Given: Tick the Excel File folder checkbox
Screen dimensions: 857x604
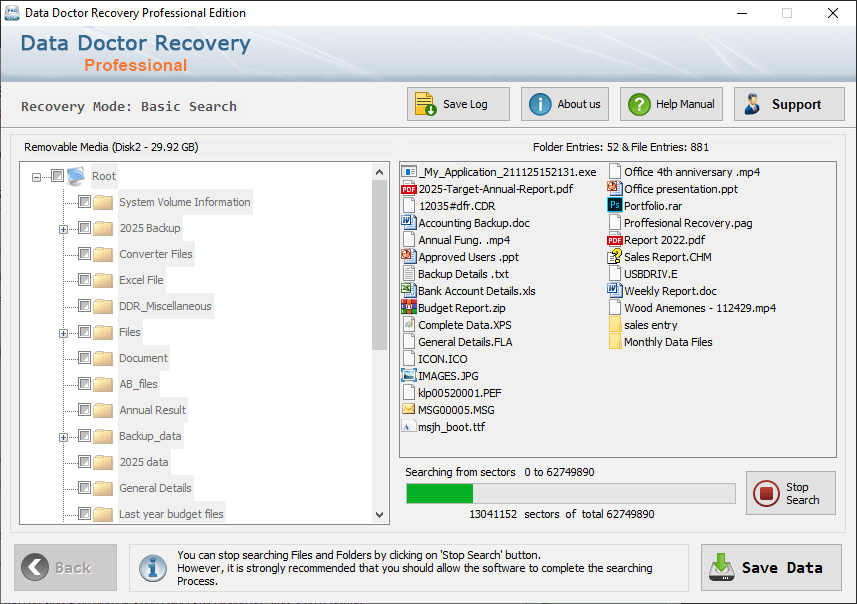Looking at the screenshot, I should pyautogui.click(x=84, y=280).
